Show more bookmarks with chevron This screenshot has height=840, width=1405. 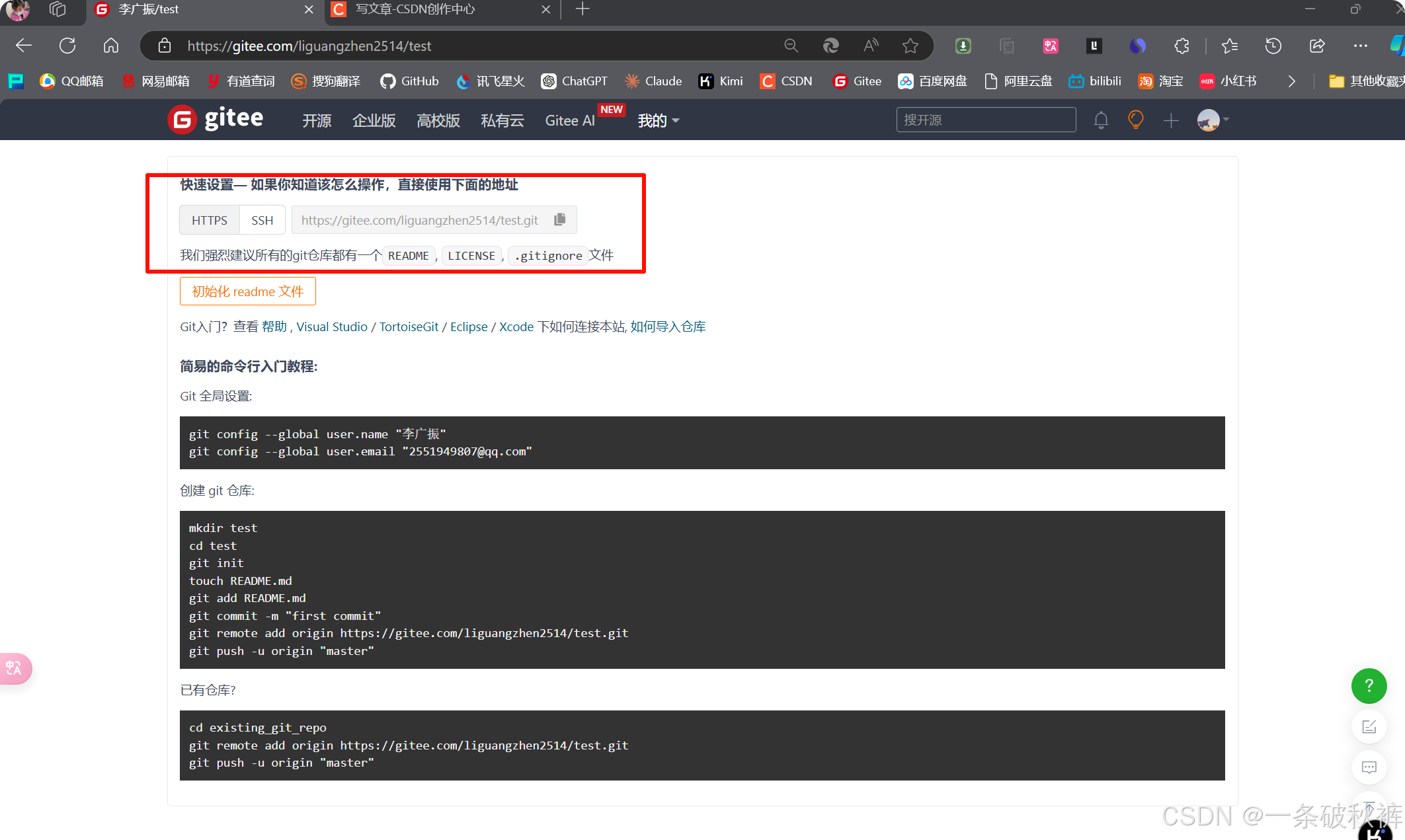tap(1291, 81)
